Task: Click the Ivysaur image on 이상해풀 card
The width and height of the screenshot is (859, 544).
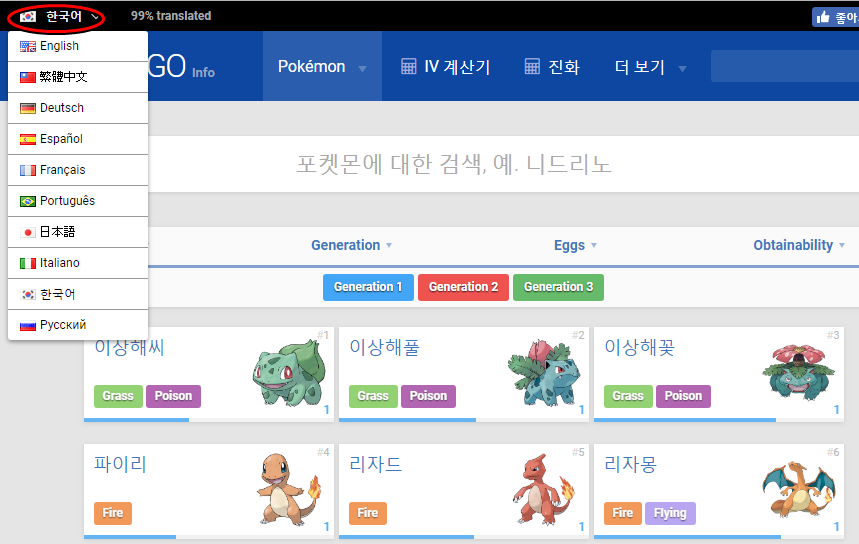Action: (x=544, y=373)
